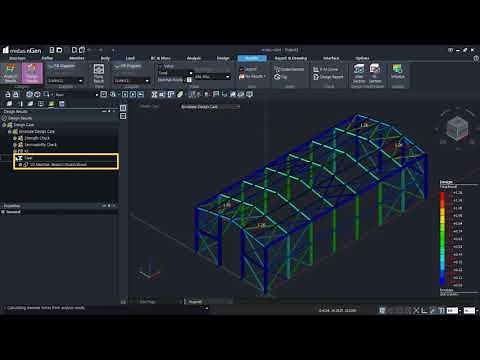Expand the General section in Properties

click(x=3, y=212)
